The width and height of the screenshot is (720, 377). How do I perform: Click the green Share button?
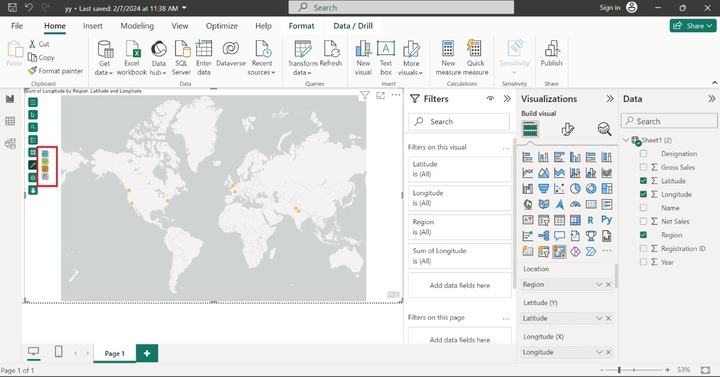tap(693, 26)
